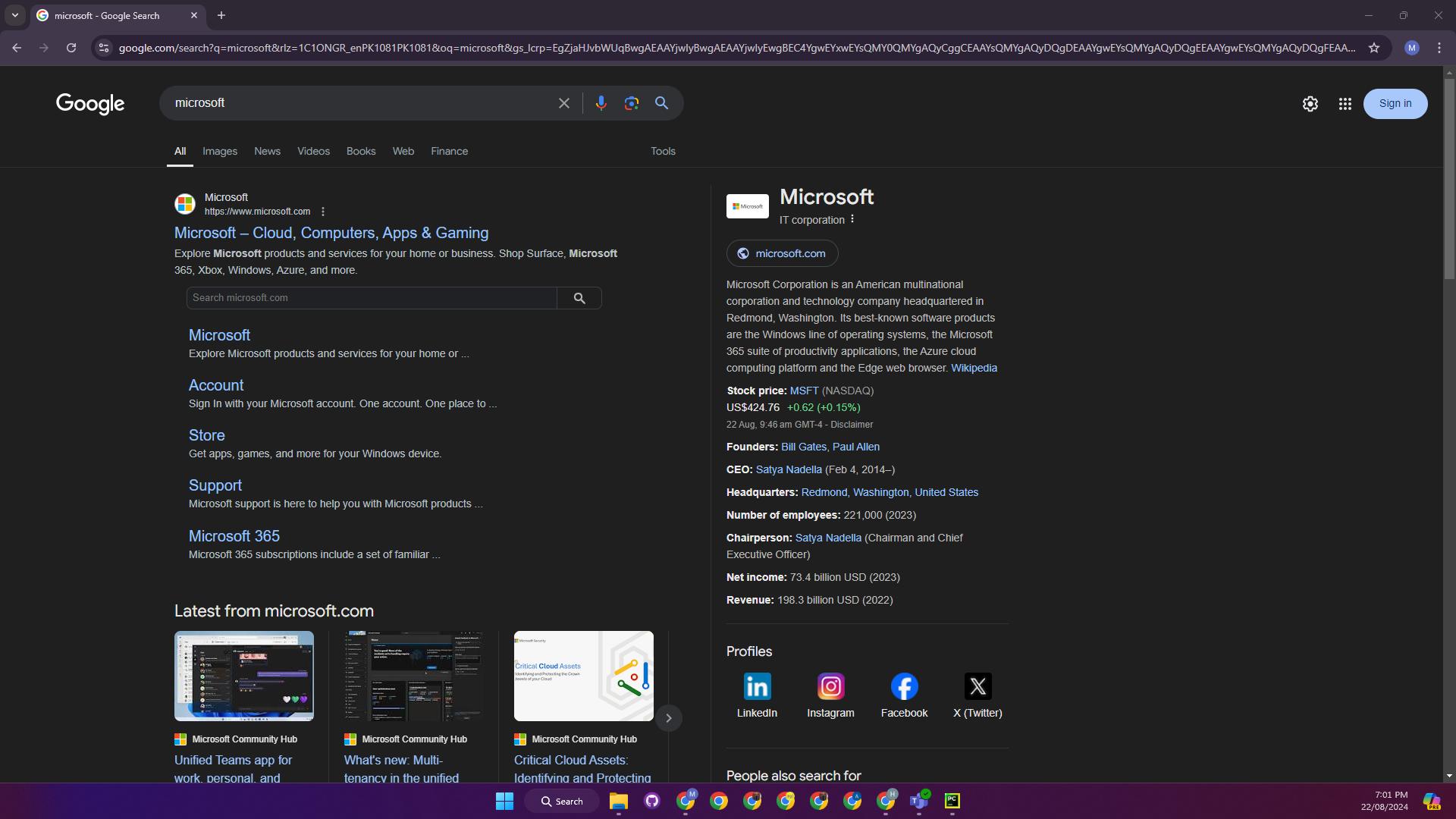Screen dimensions: 1456x819
Task: Clear the search box with X icon
Action: pyautogui.click(x=563, y=103)
